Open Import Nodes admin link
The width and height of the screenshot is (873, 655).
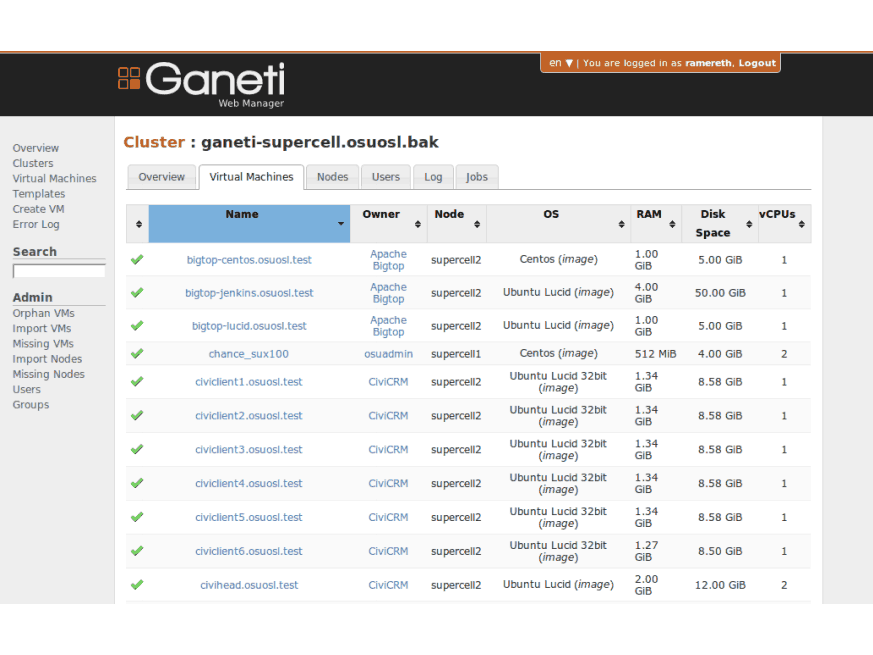pos(47,359)
